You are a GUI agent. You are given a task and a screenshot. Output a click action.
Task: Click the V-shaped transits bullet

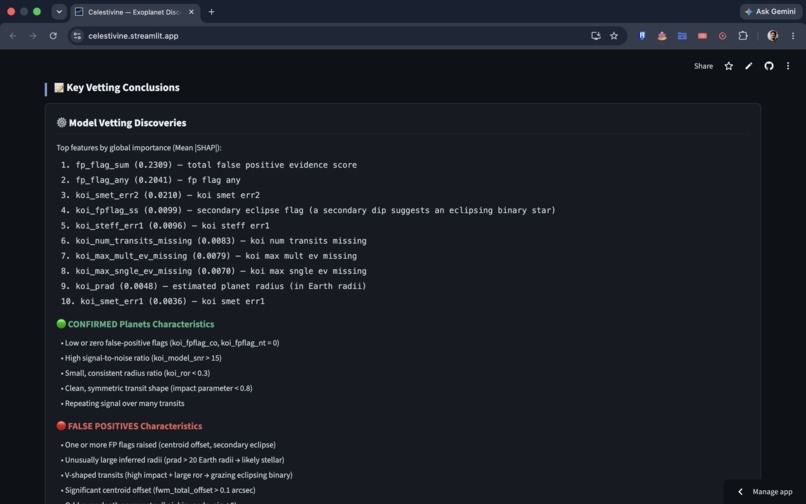[176, 475]
